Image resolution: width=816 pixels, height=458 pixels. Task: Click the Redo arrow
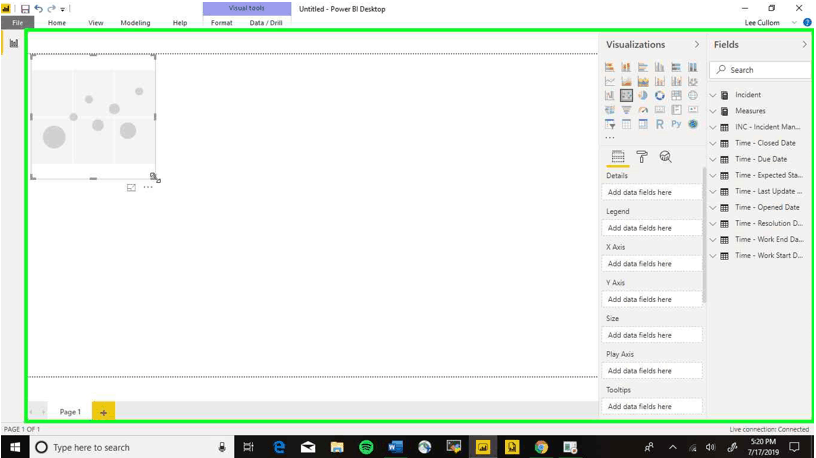pyautogui.click(x=51, y=9)
